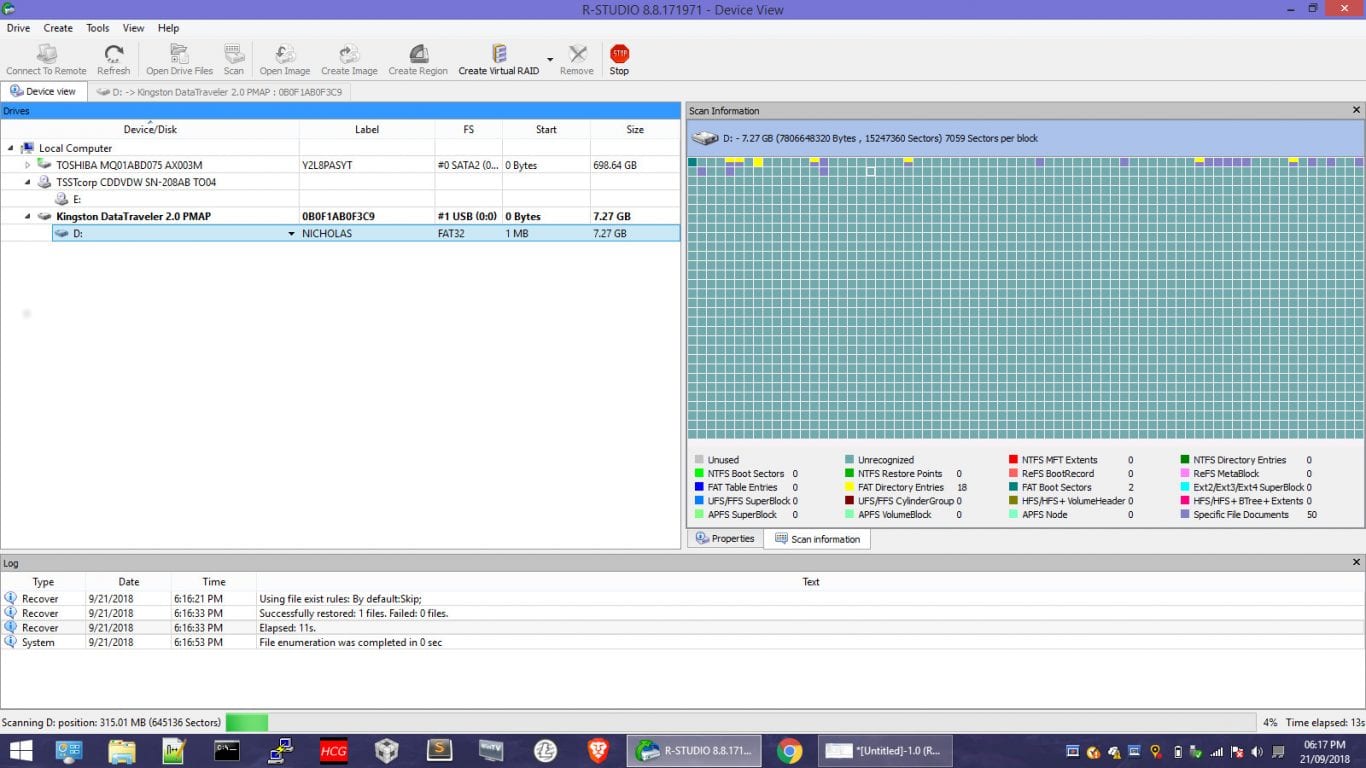Open the Tools menu
The width and height of the screenshot is (1366, 768).
point(98,28)
